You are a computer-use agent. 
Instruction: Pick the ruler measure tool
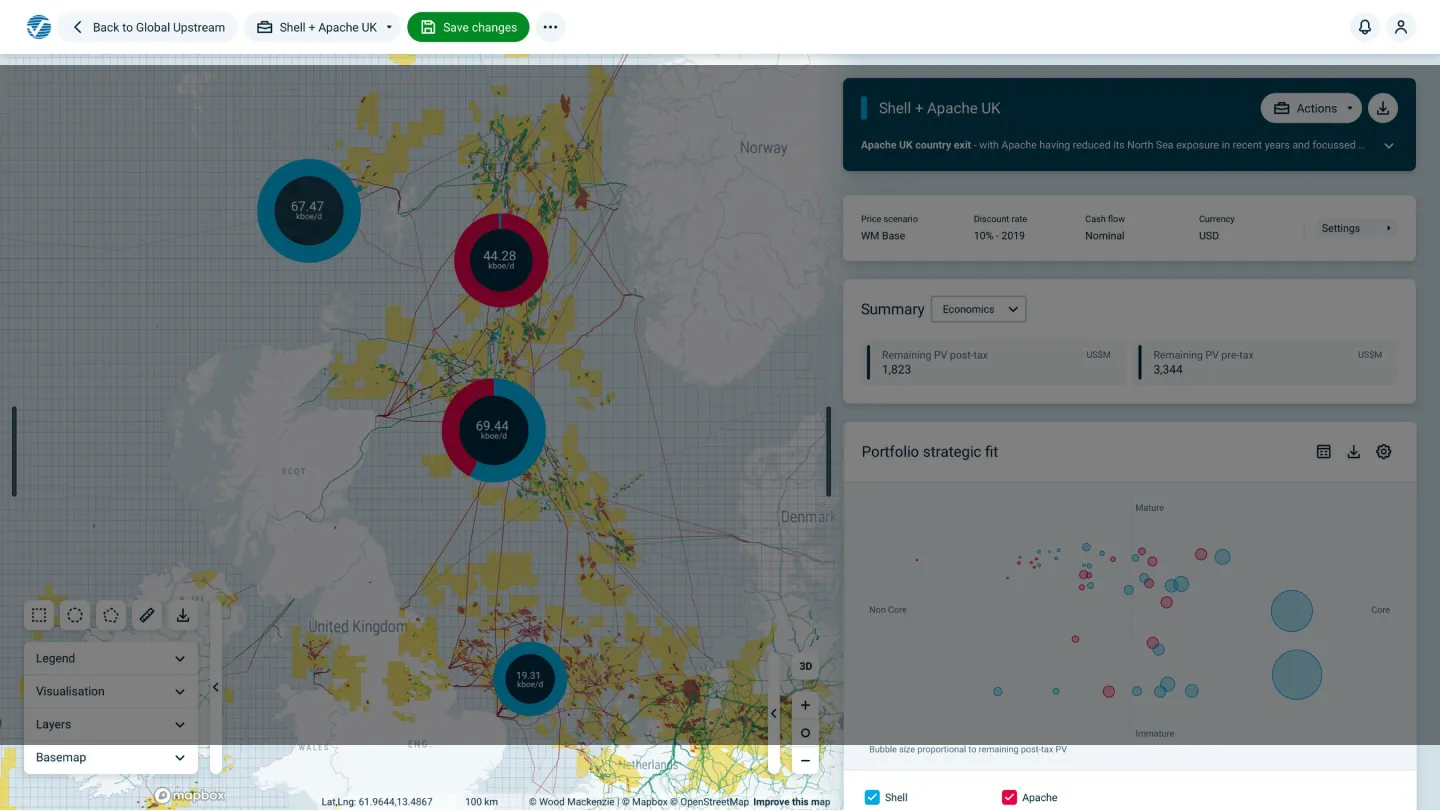pos(147,615)
